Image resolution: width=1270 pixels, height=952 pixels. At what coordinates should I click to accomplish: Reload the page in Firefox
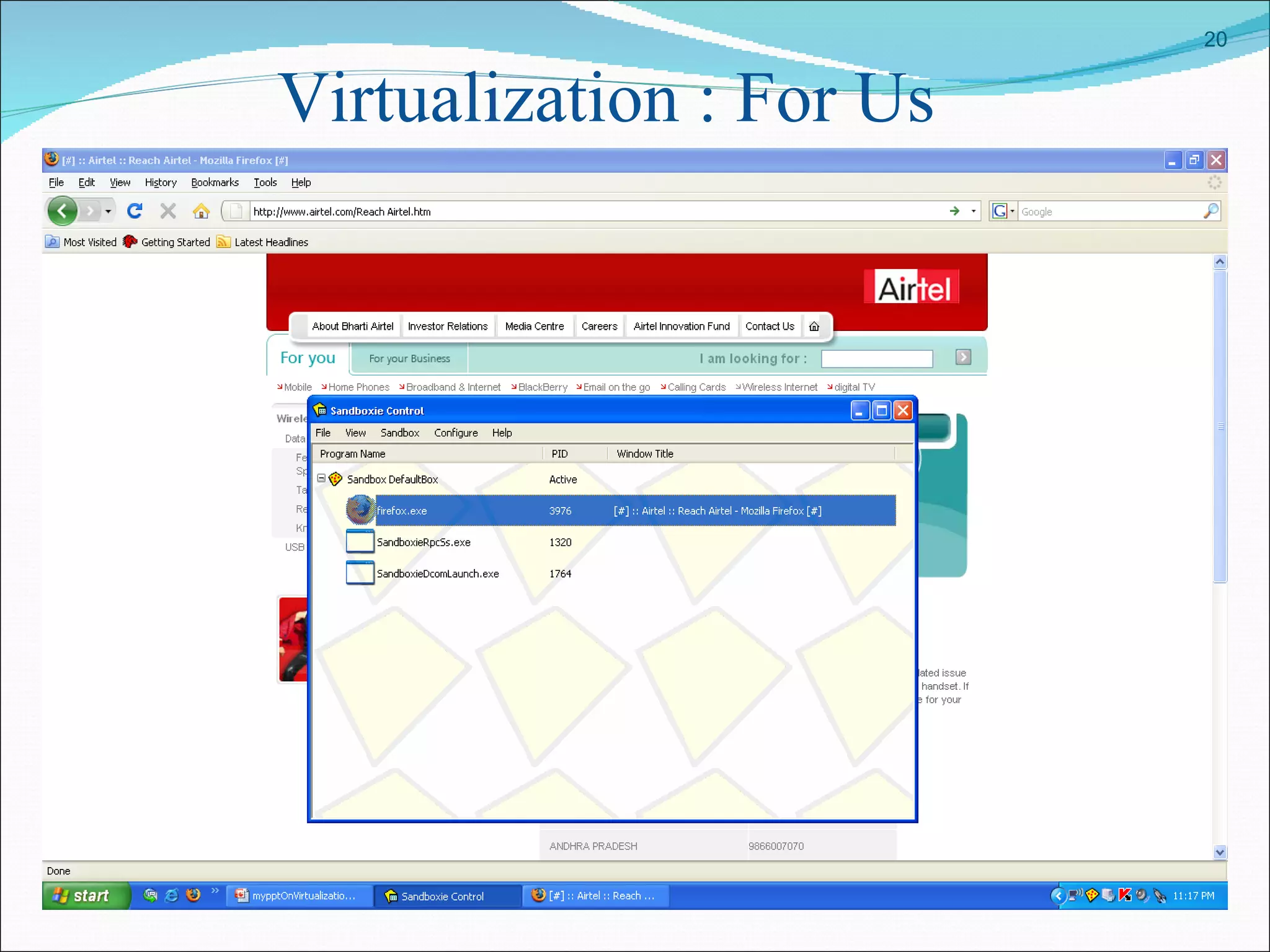pos(135,211)
